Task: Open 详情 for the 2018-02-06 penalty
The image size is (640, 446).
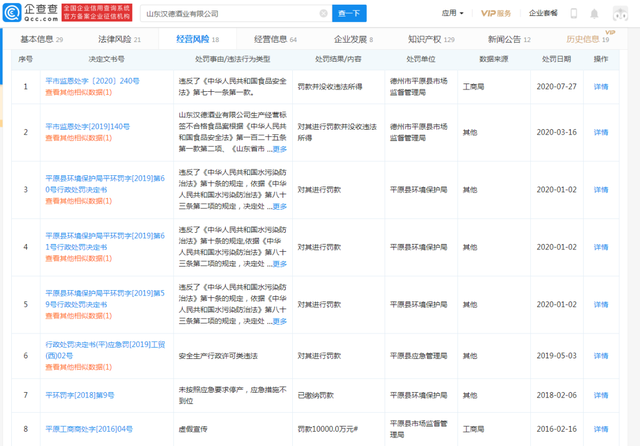Action: (x=601, y=395)
